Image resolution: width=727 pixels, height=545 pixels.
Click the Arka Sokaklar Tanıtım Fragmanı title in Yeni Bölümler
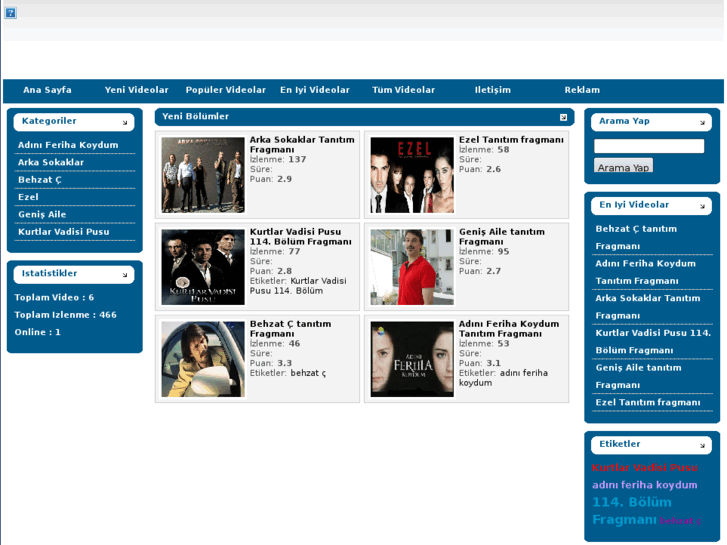click(302, 145)
